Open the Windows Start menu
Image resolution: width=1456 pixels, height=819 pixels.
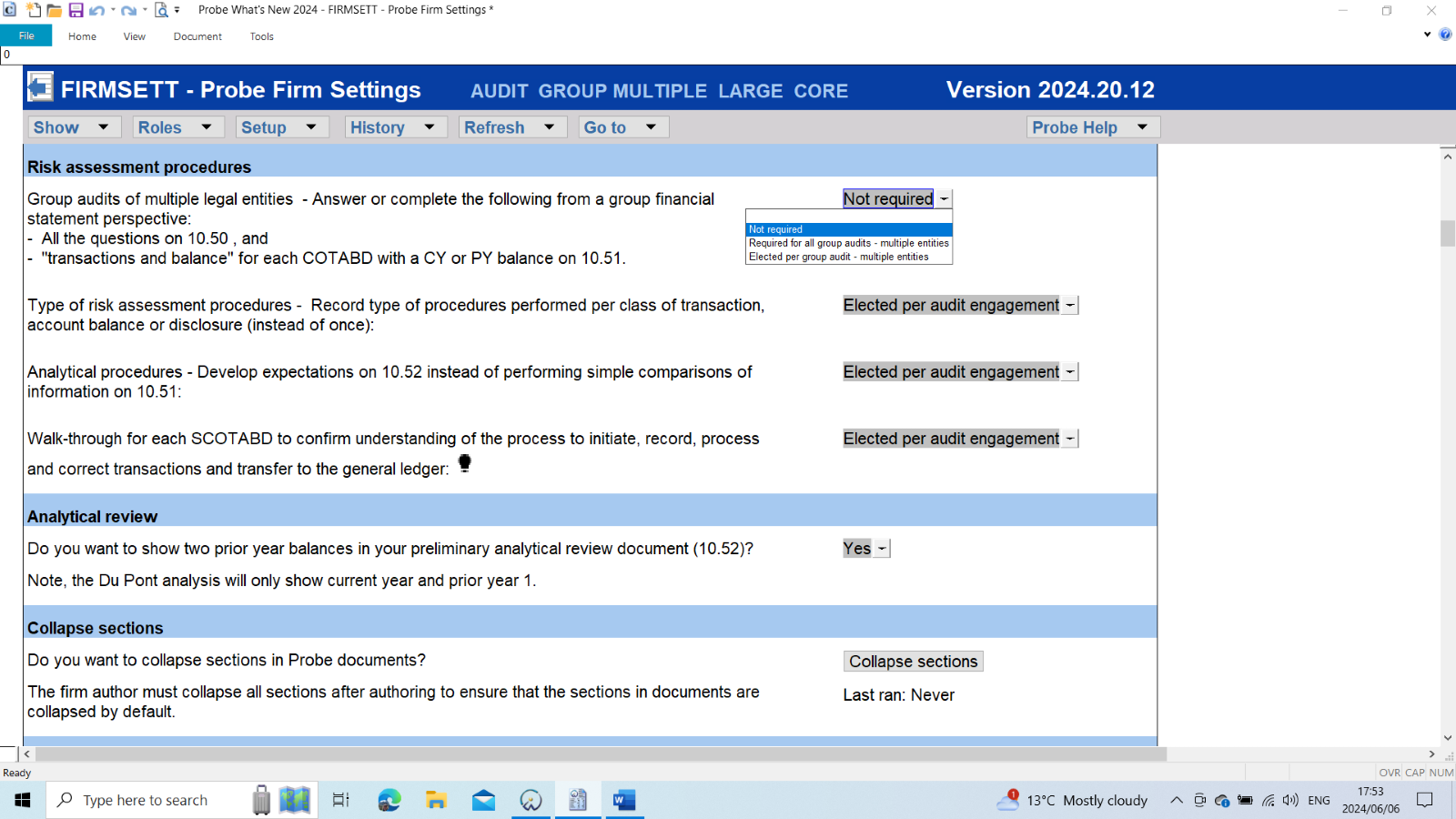click(x=23, y=800)
